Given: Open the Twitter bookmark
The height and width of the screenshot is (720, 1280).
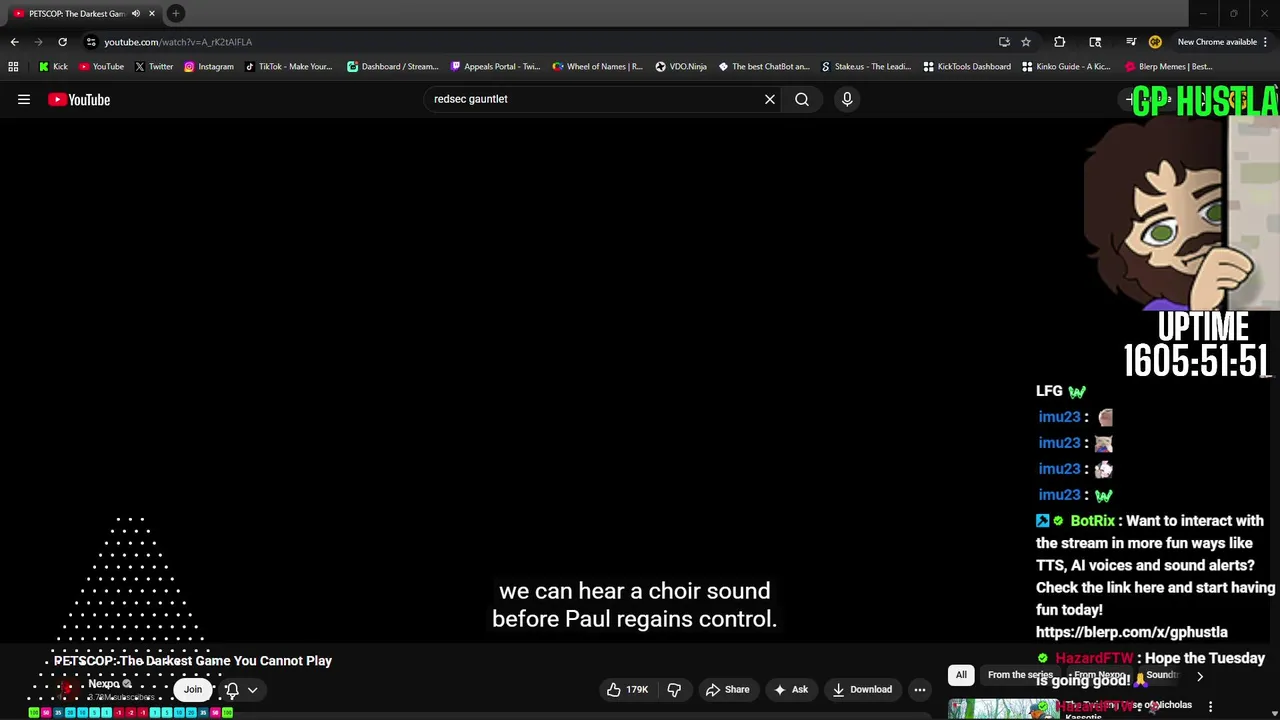Looking at the screenshot, I should click(153, 67).
